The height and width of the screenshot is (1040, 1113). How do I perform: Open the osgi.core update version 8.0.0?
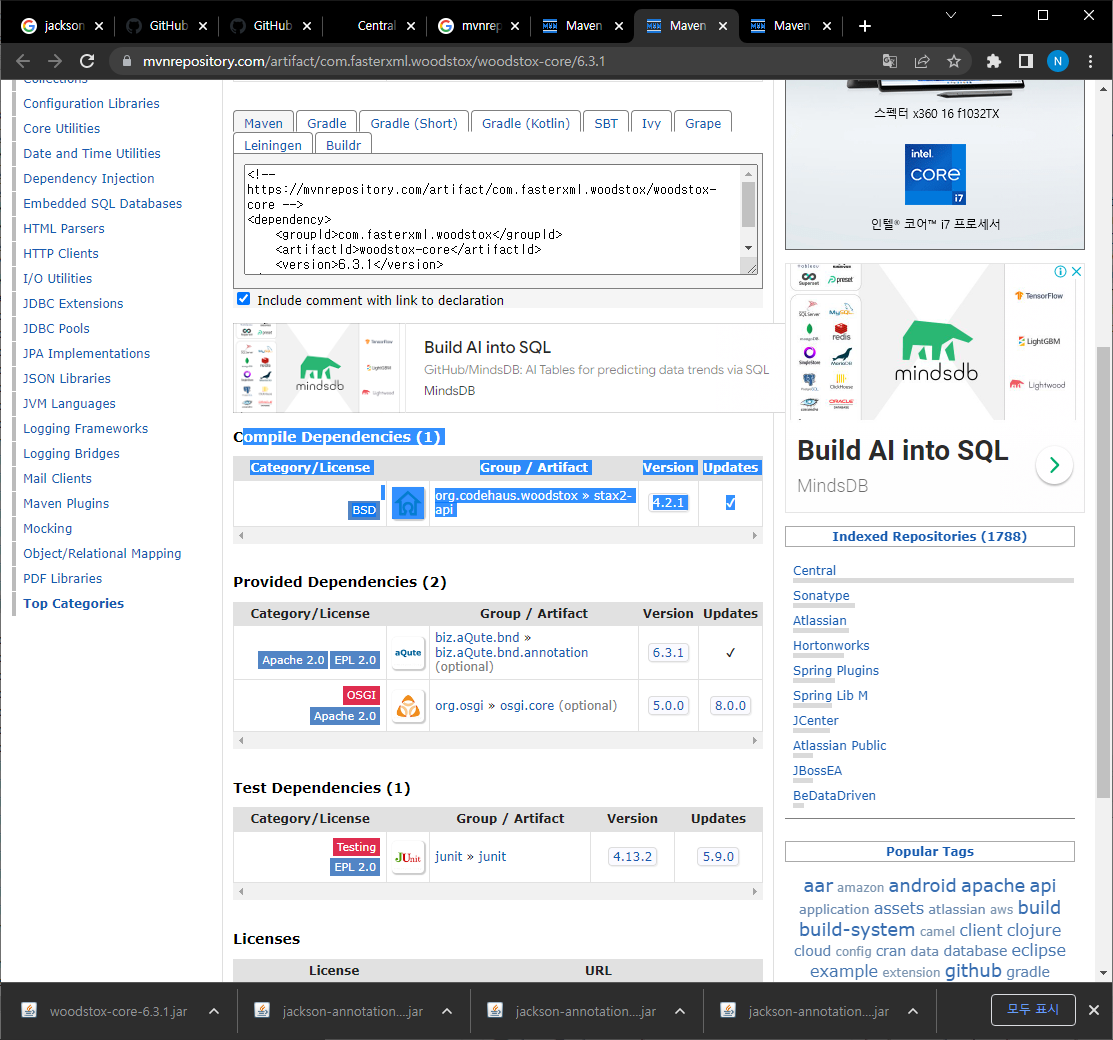point(730,706)
